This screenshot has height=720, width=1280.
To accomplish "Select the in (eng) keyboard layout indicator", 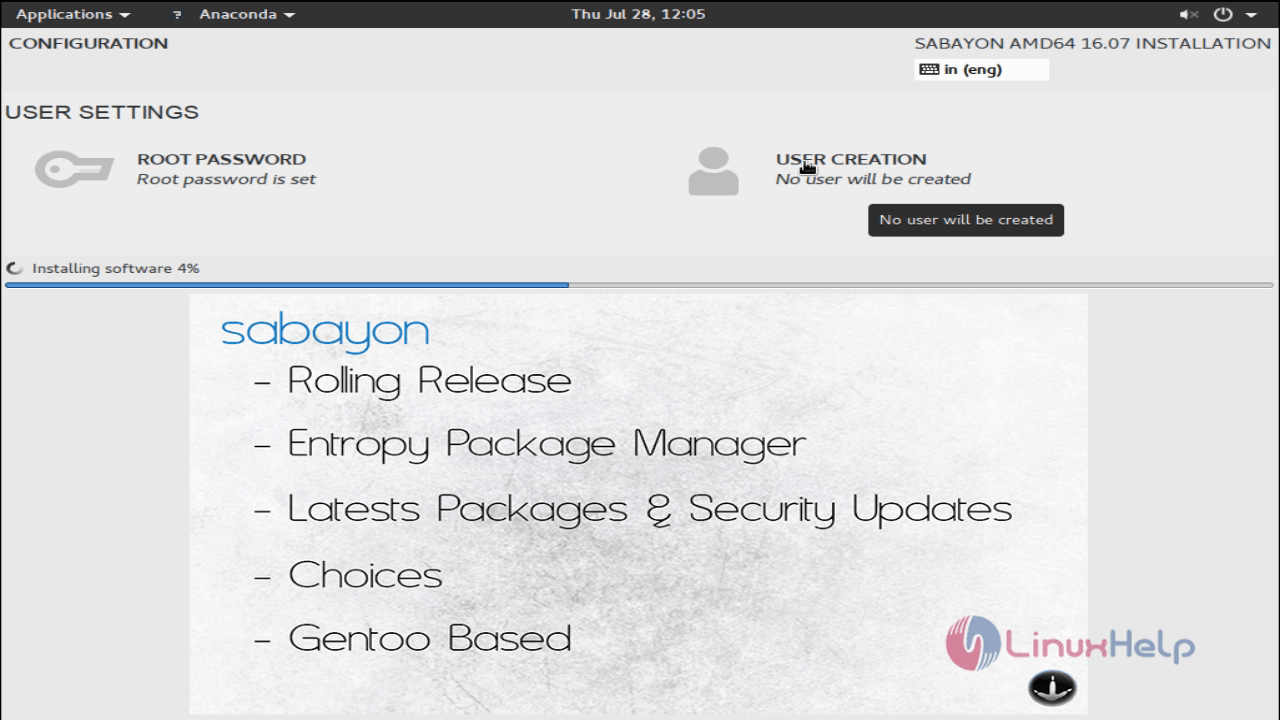I will [x=981, y=69].
